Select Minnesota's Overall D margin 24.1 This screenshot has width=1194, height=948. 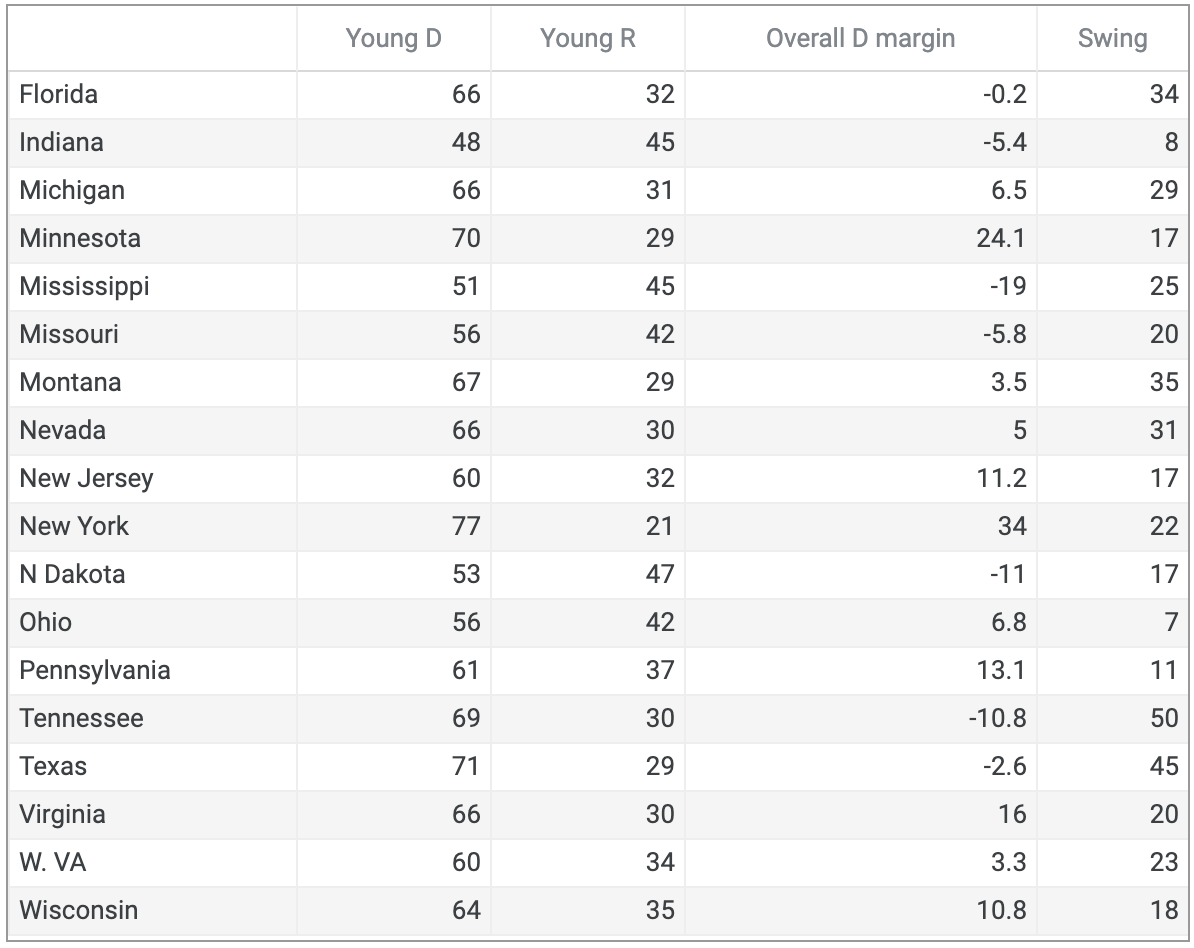point(1002,238)
